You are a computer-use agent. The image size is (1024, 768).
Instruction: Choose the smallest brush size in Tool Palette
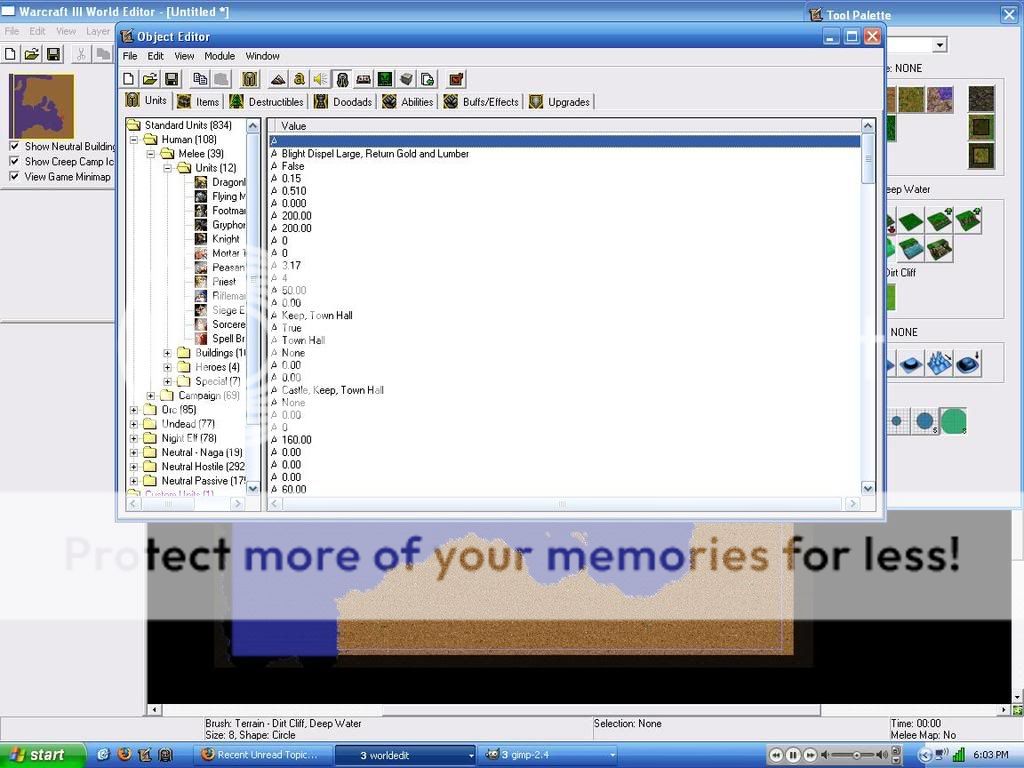tap(897, 421)
